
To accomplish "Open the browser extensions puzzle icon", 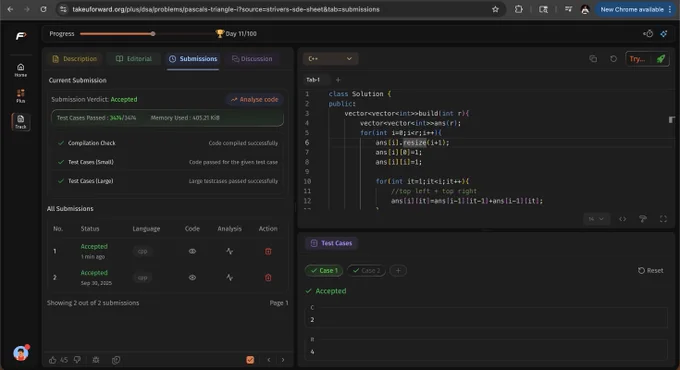I will coord(519,9).
